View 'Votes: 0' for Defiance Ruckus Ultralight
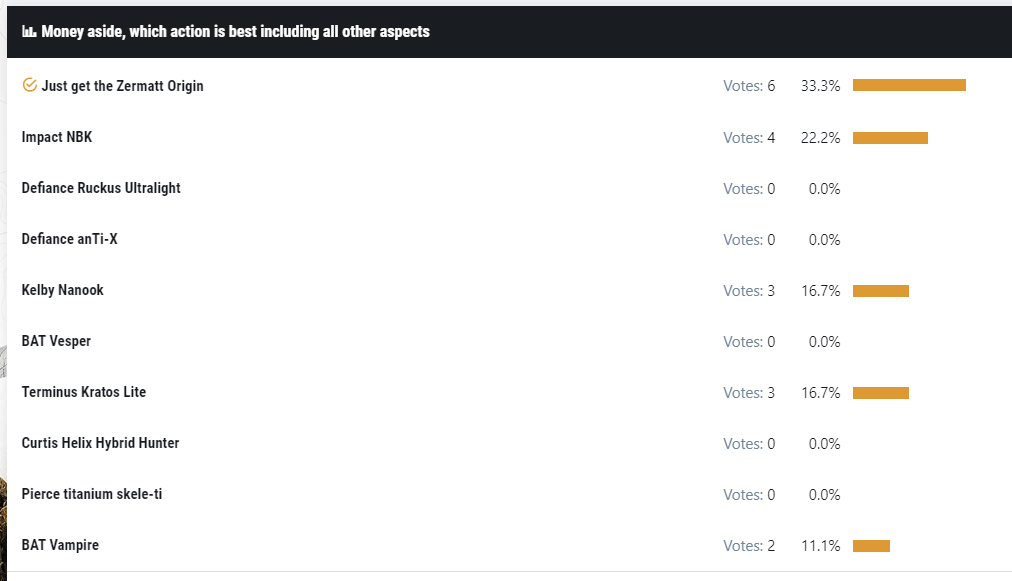1012x581 pixels. 749,189
